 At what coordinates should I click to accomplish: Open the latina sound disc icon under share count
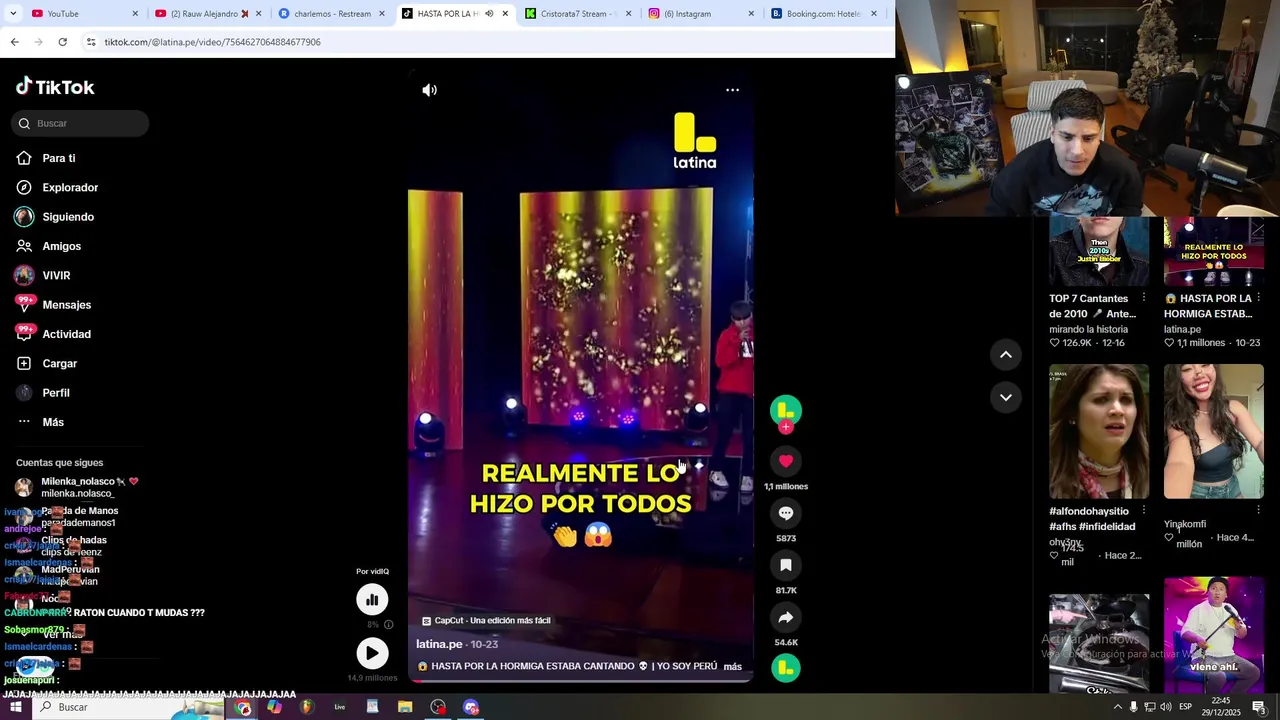tap(786, 668)
